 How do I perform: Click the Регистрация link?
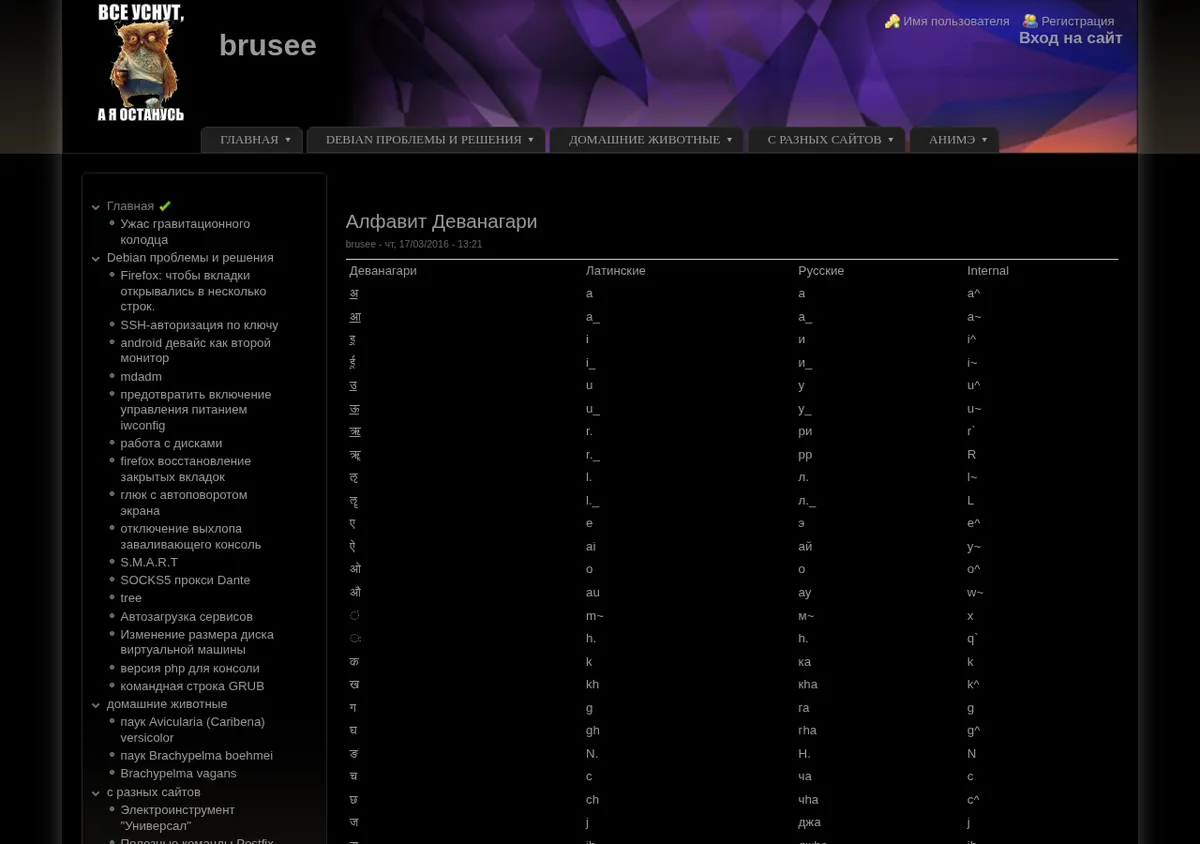click(x=1077, y=21)
